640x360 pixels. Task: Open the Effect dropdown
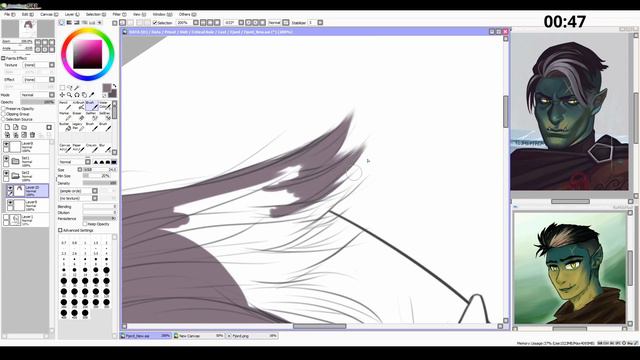click(x=52, y=80)
